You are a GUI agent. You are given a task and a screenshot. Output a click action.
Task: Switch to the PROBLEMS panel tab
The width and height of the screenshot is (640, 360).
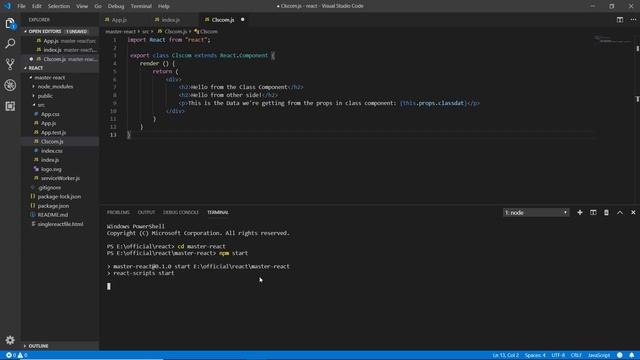118,212
